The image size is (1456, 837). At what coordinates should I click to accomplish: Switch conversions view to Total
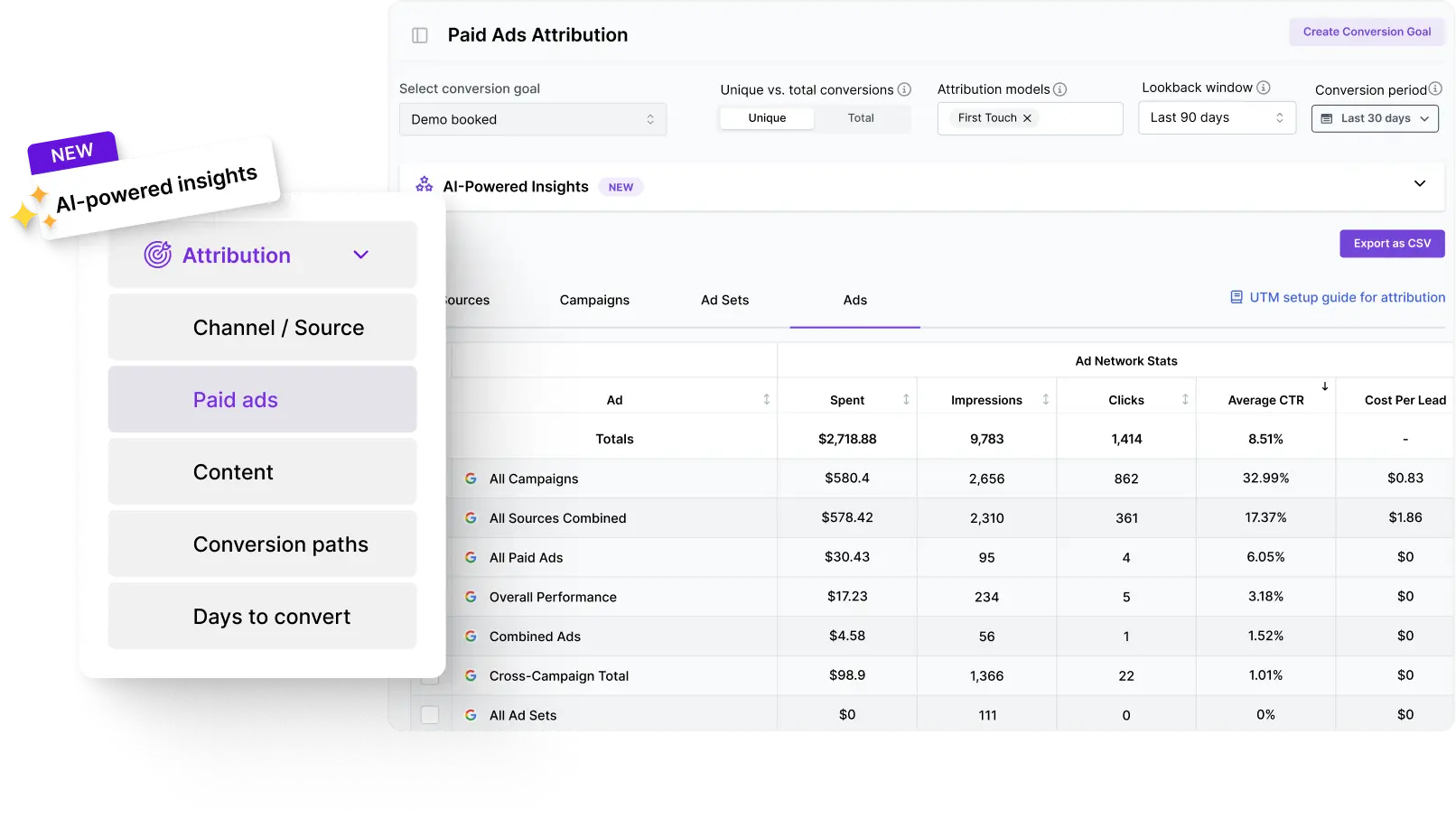pos(861,117)
